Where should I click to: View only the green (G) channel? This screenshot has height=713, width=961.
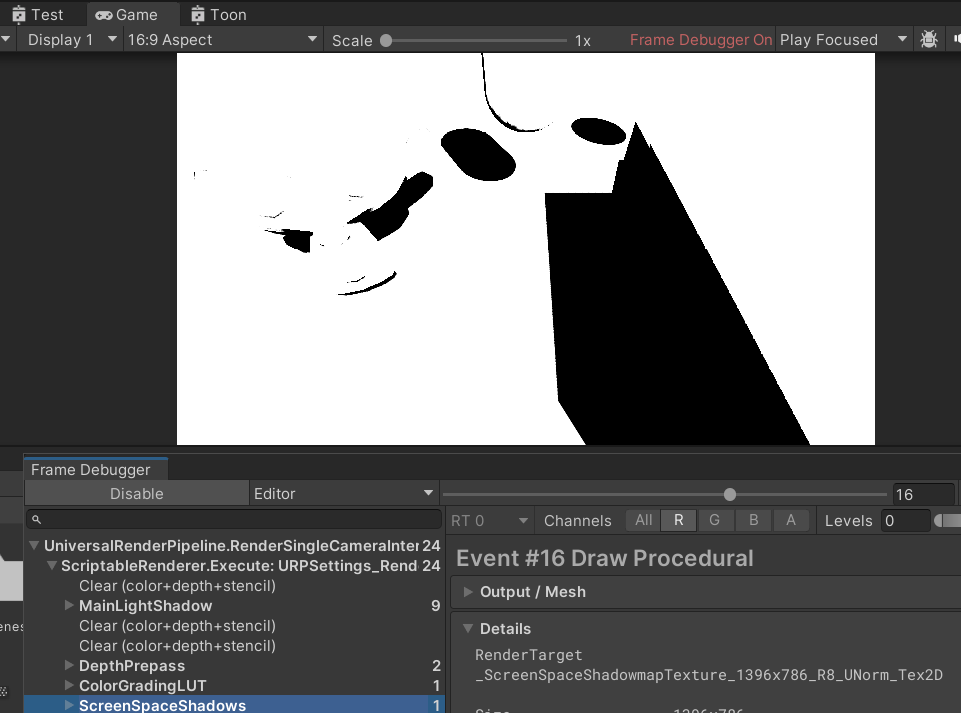715,520
